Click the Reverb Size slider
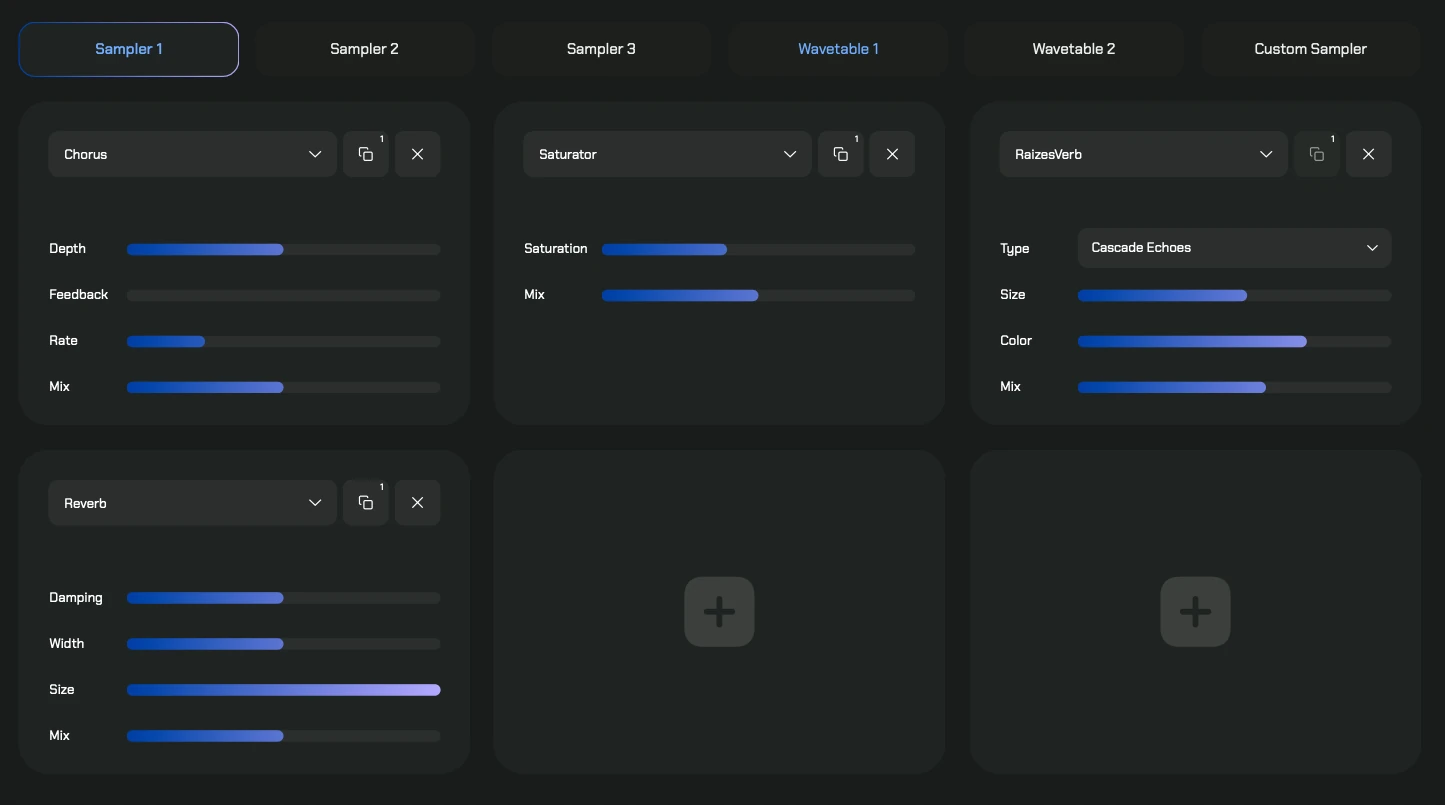Image resolution: width=1445 pixels, height=805 pixels. coord(283,690)
